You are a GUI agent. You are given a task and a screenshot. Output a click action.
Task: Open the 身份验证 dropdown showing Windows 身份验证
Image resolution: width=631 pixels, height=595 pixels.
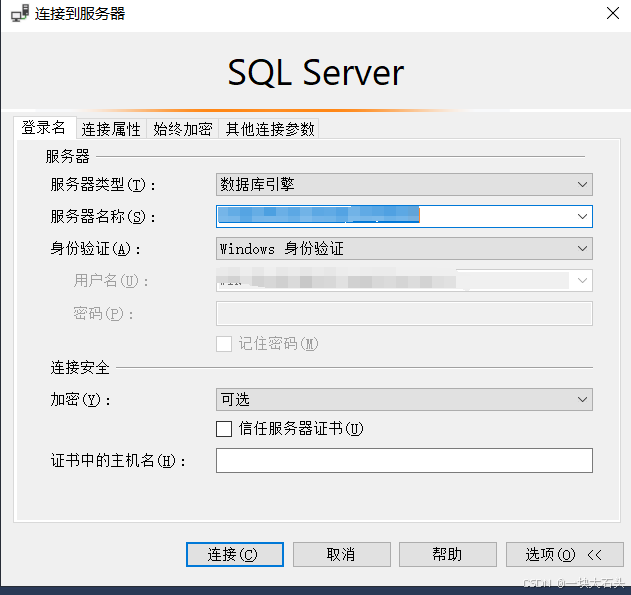pos(404,249)
